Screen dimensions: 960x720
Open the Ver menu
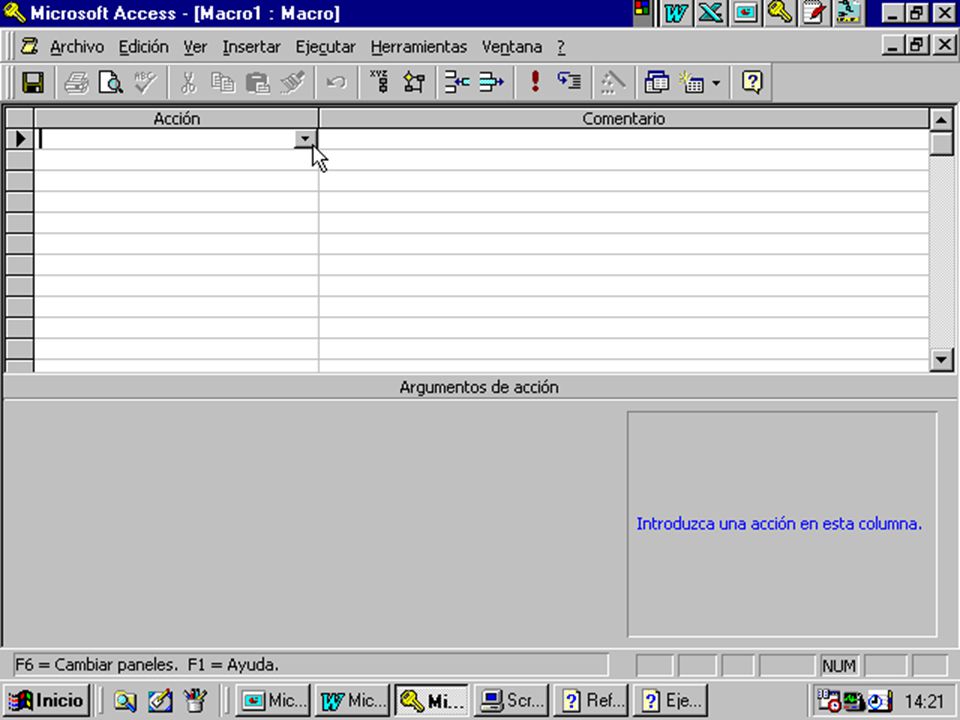[x=195, y=47]
